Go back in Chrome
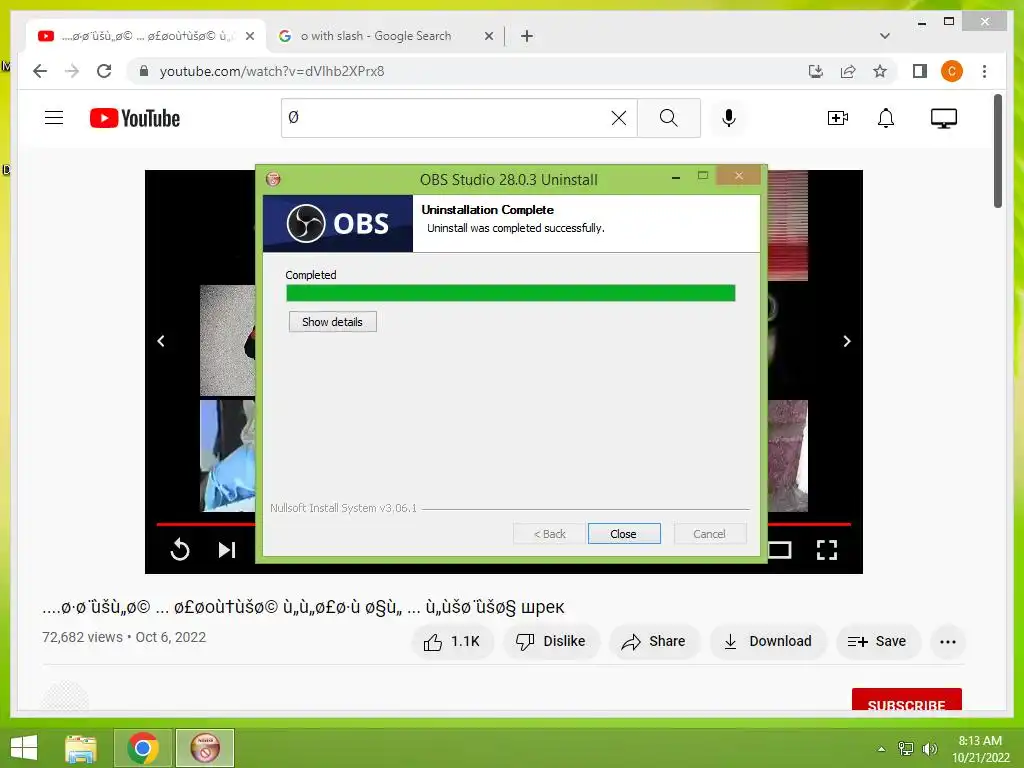1024x768 pixels. pos(40,71)
